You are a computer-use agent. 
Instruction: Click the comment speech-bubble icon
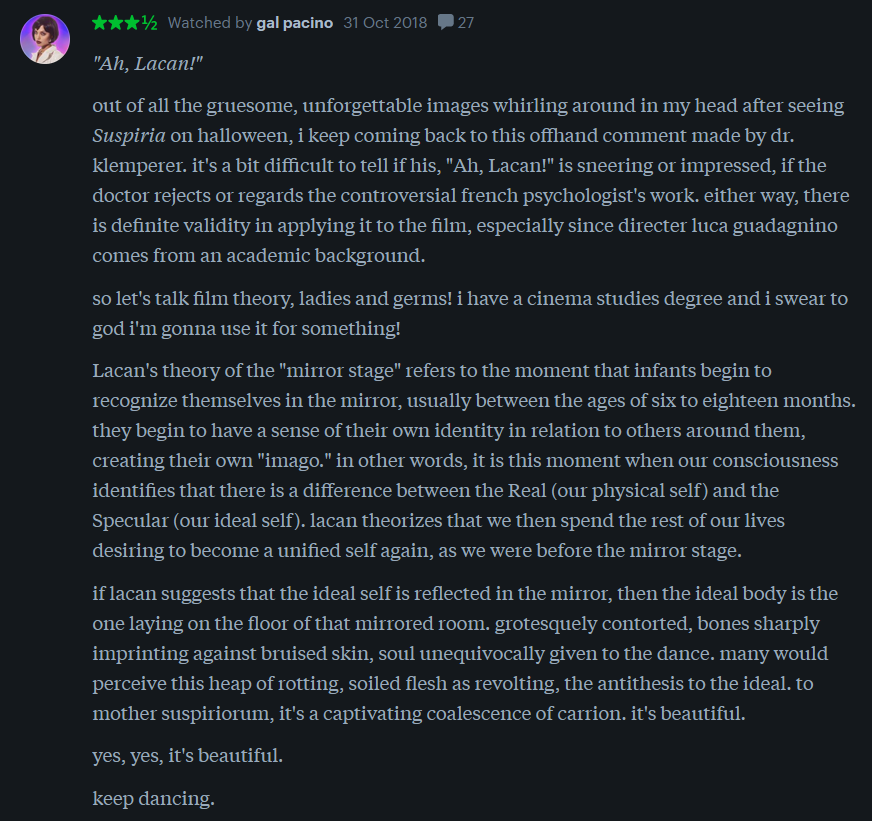tap(445, 22)
